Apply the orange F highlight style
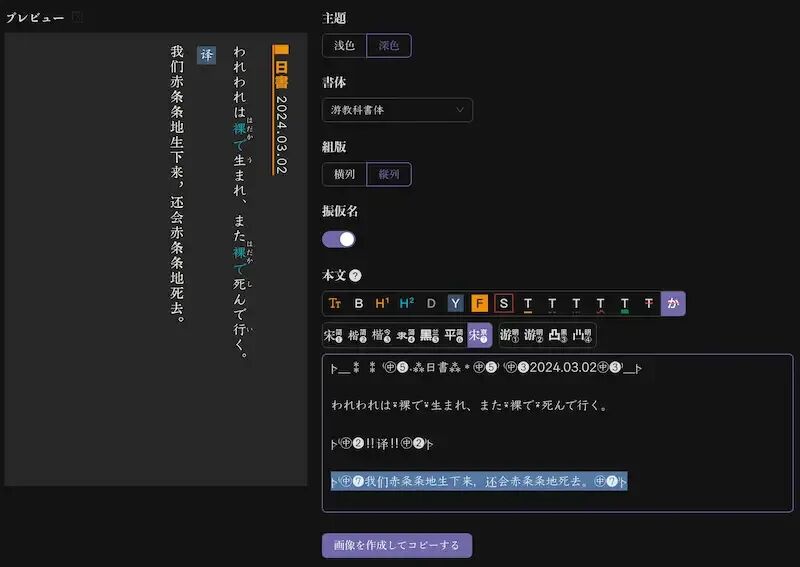This screenshot has width=800, height=567. (x=479, y=304)
